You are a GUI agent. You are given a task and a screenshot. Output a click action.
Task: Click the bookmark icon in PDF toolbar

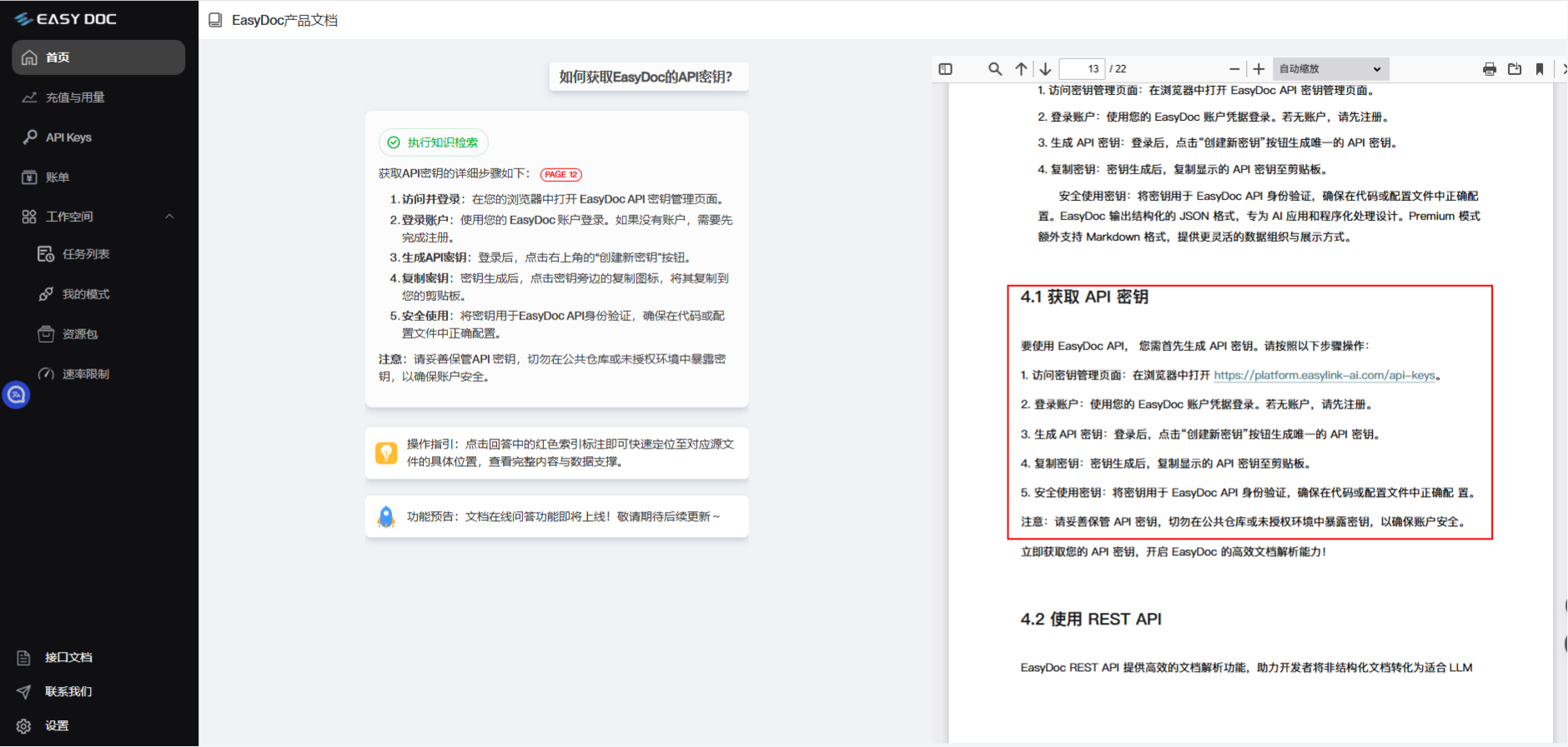tap(1540, 69)
